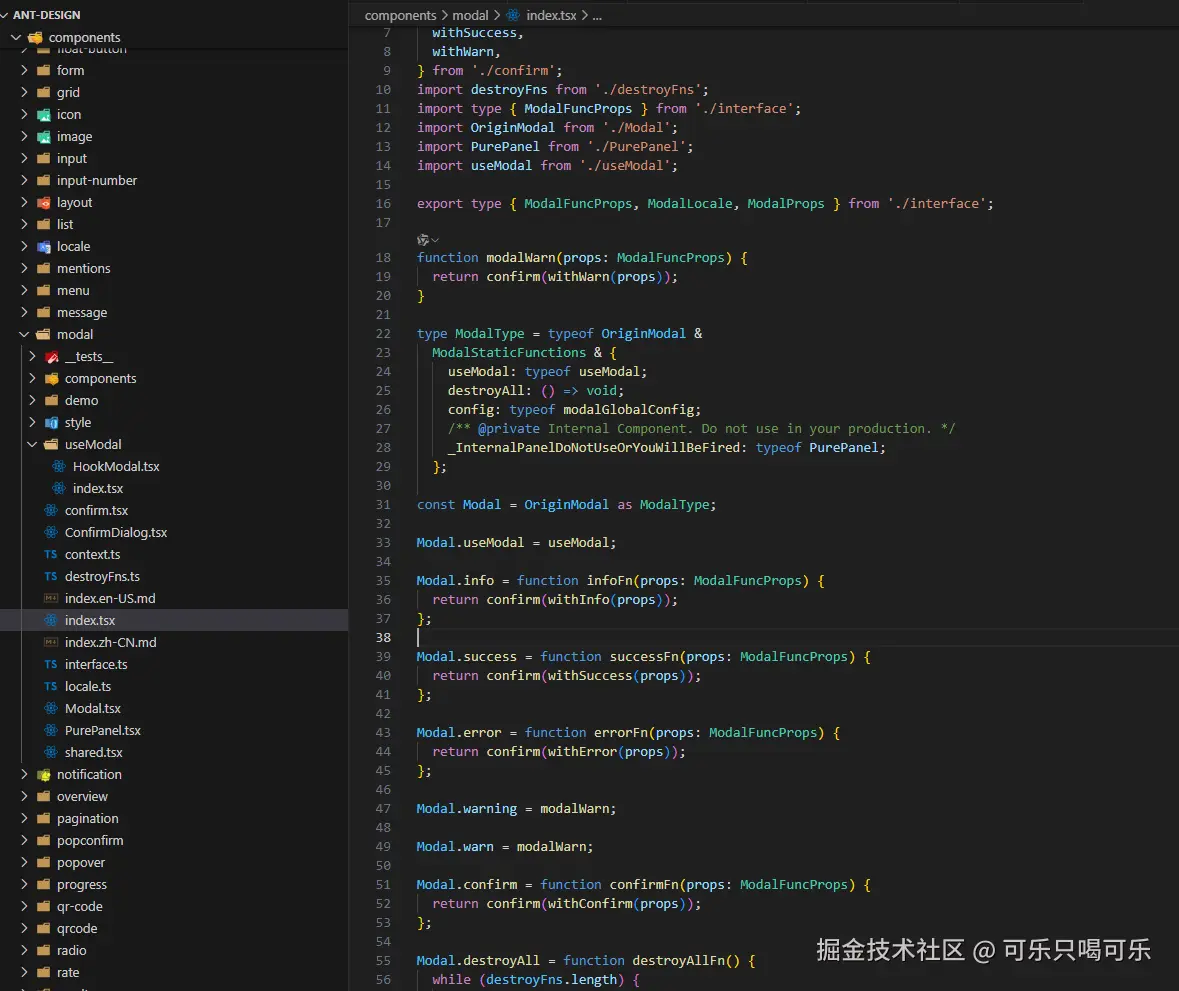Click the components subfolder icon under modal
Image resolution: width=1179 pixels, height=991 pixels.
point(52,378)
